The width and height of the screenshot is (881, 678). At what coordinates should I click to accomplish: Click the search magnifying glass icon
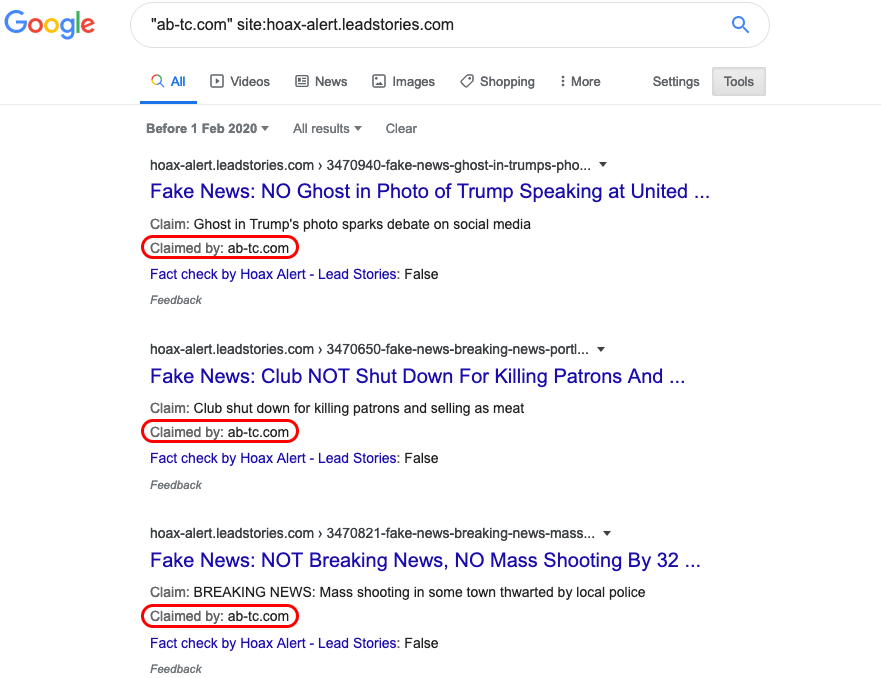coord(739,24)
